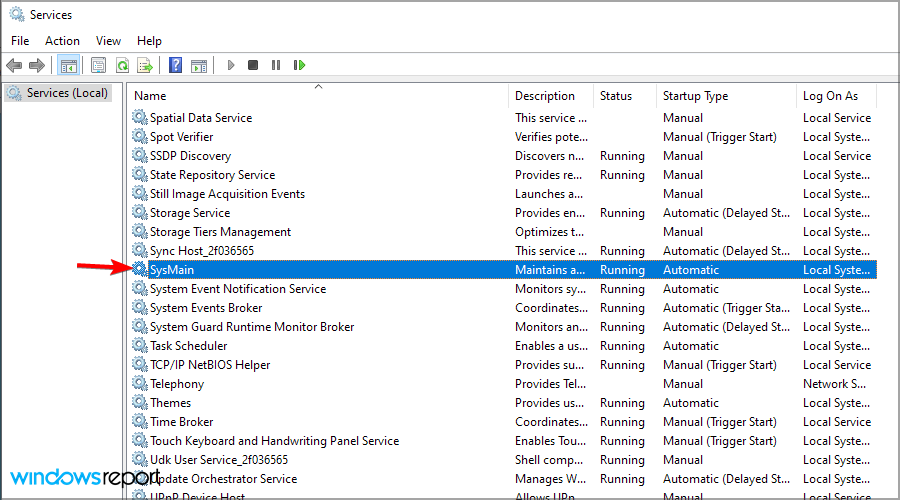This screenshot has width=900, height=500.
Task: Toggle Show/Hide Console Tree toolbar icon
Action: [x=69, y=65]
